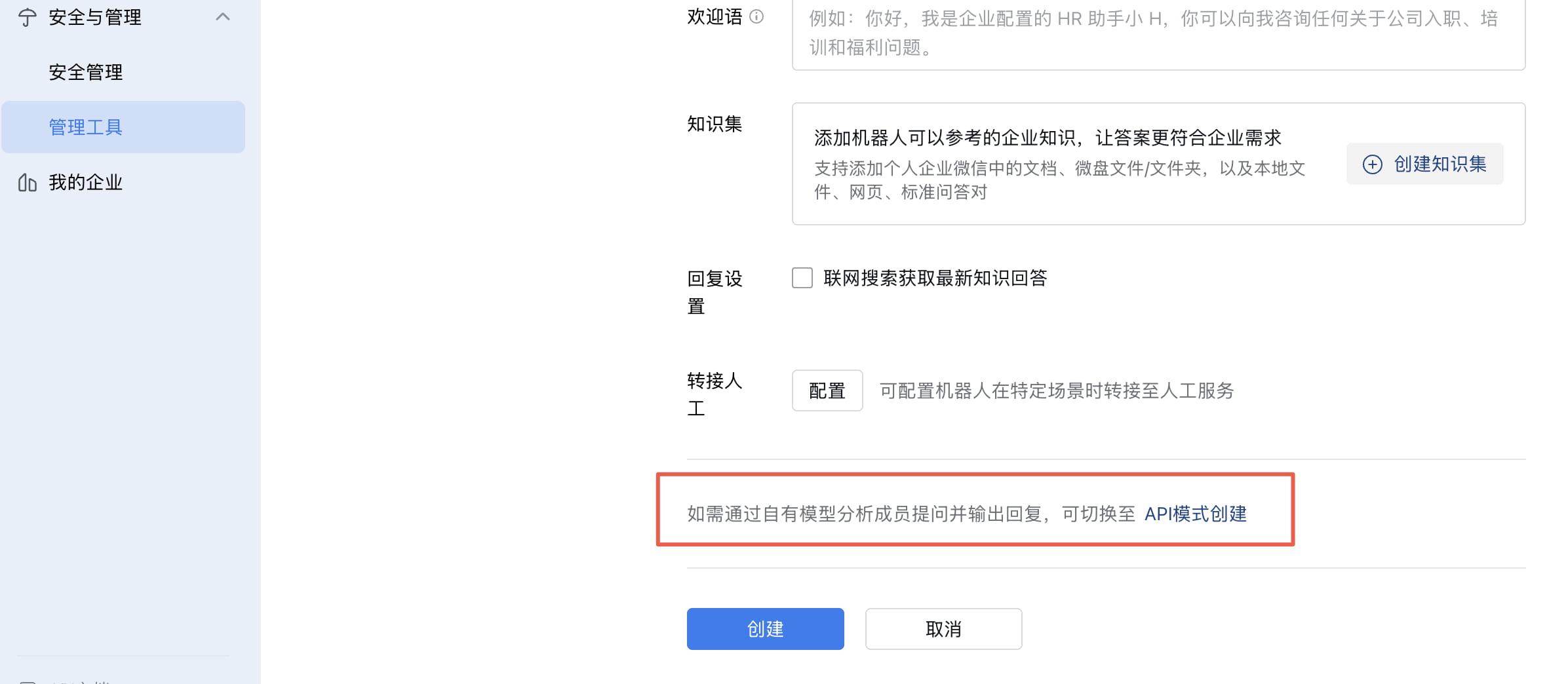
Task: Open the 我的企业 sidebar label
Action: click(x=86, y=182)
